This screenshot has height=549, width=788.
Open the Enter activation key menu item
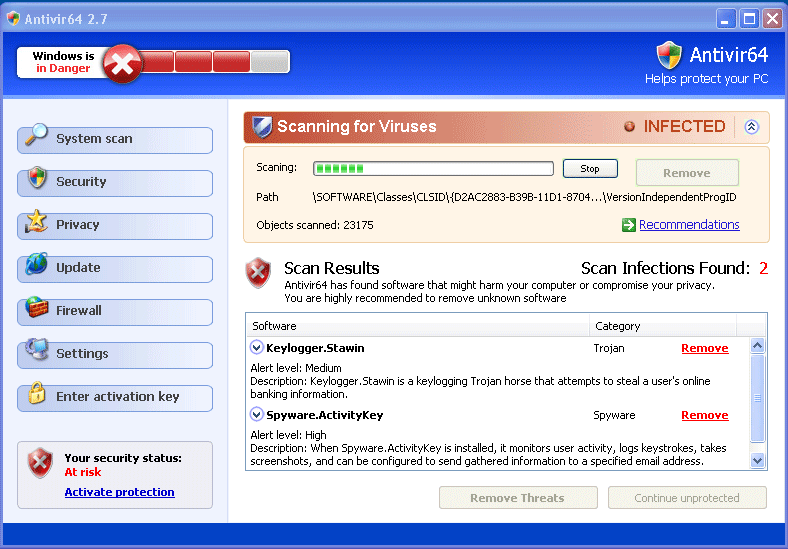[x=117, y=397]
